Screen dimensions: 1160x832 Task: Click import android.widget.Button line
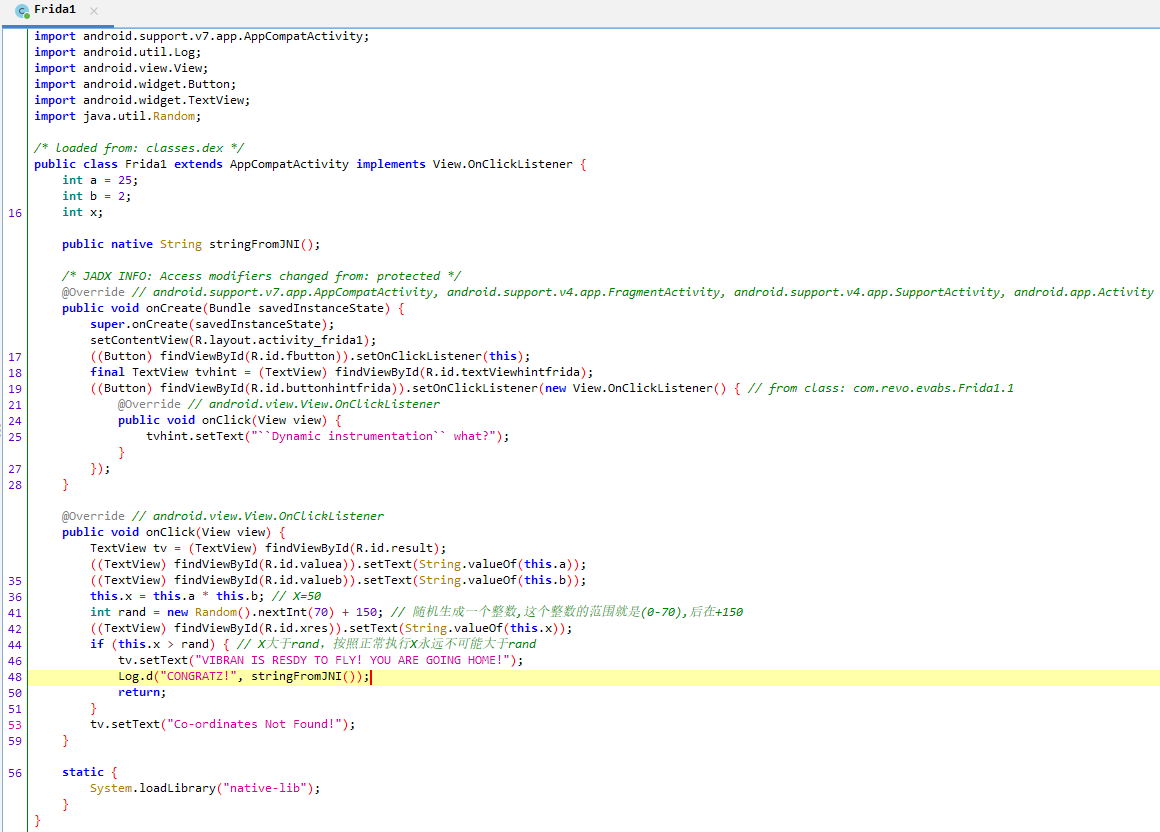point(135,84)
